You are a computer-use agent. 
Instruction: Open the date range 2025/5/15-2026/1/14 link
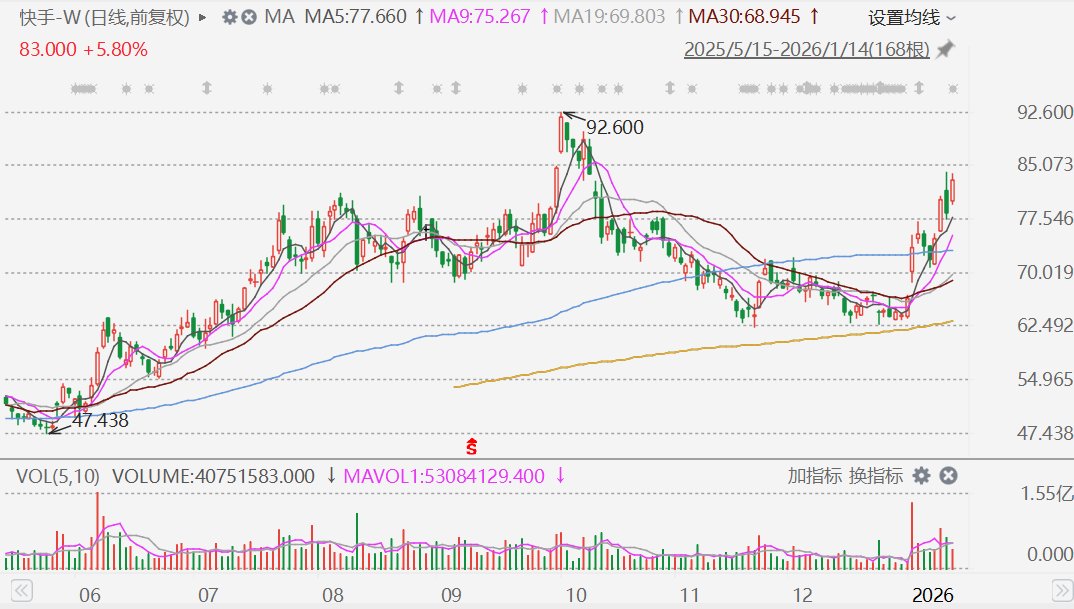[x=806, y=49]
